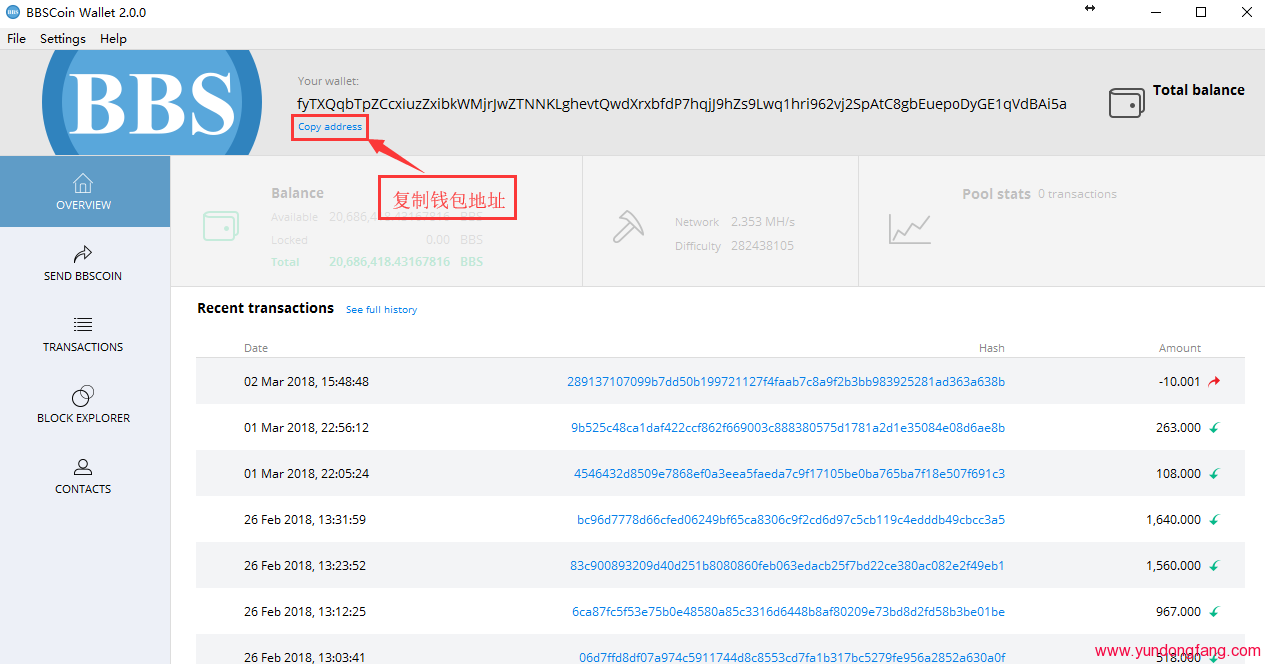
Task: Open the Contacts person icon
Action: (83, 467)
